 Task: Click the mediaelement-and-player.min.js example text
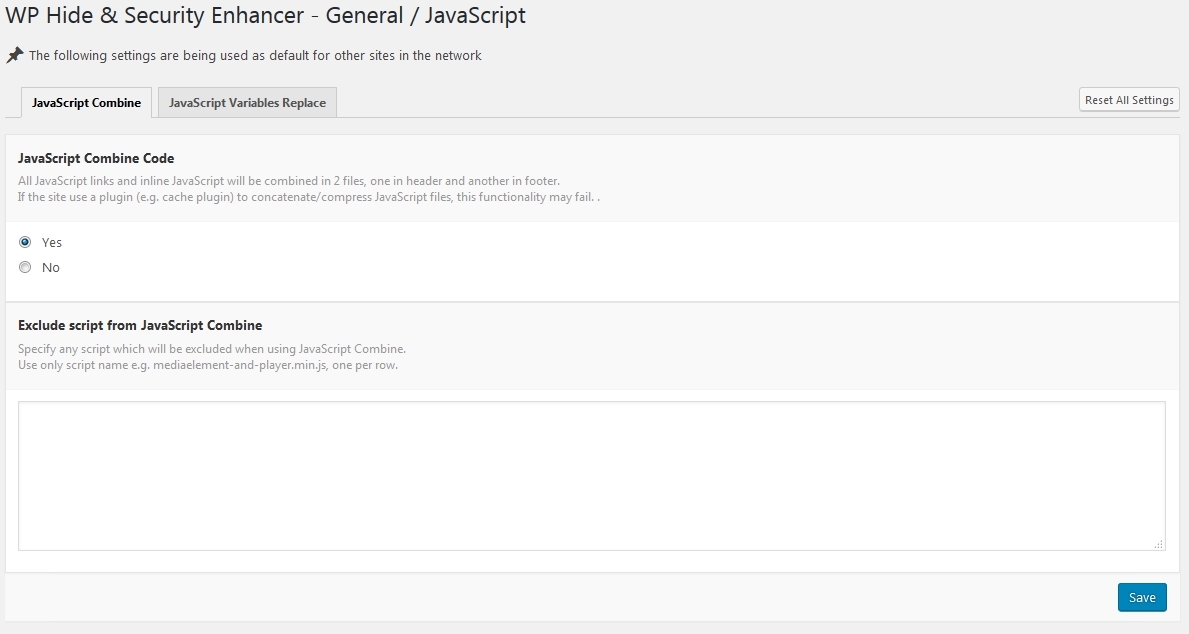[x=240, y=365]
